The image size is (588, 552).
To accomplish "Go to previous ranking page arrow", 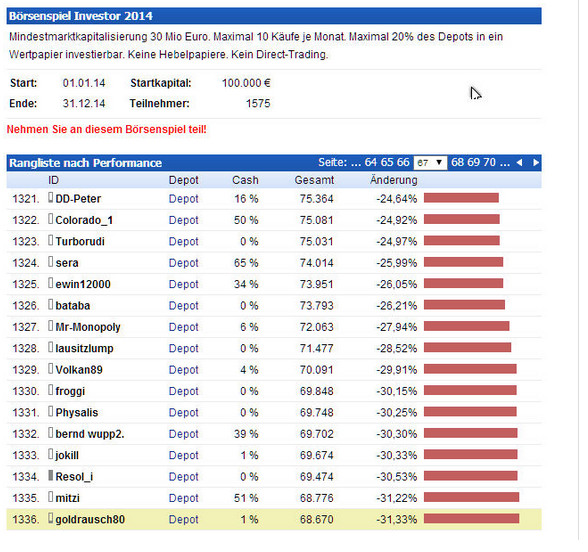I will pyautogui.click(x=519, y=163).
